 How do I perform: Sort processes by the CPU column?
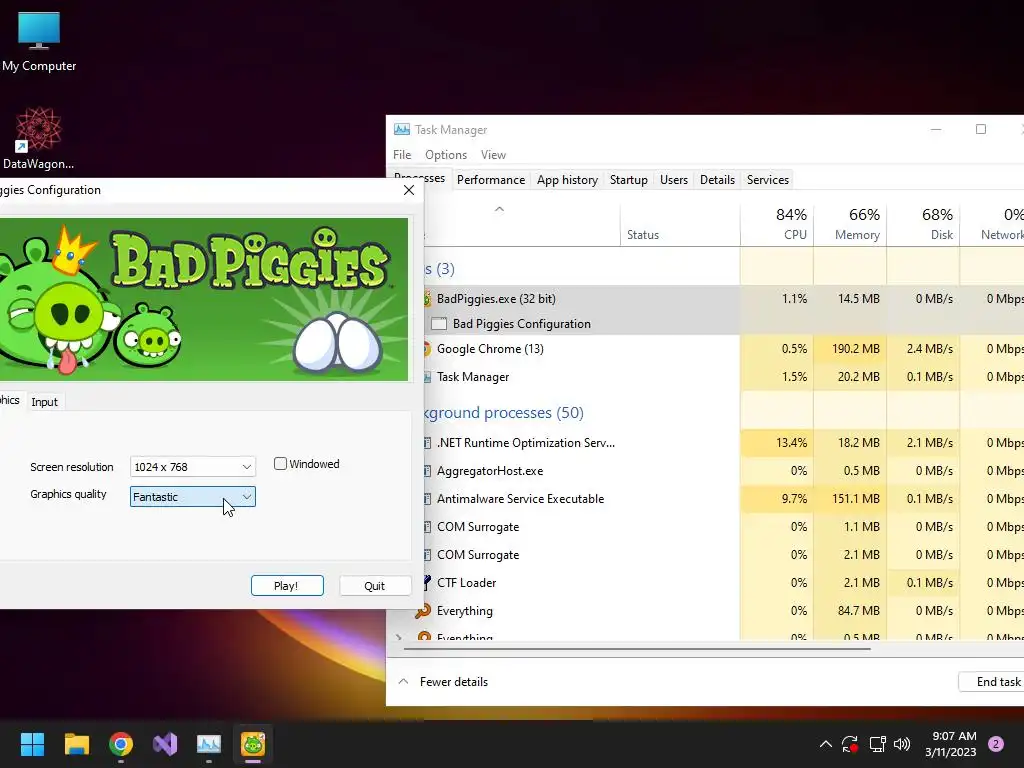pos(777,224)
